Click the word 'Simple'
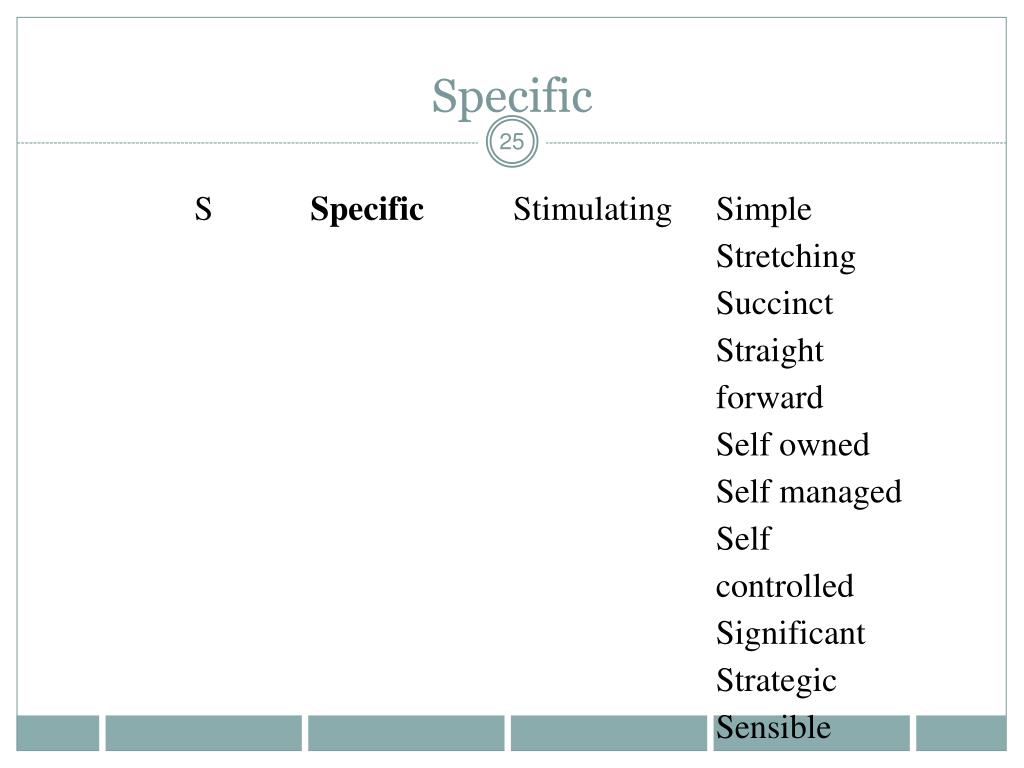This screenshot has height=768, width=1024. point(763,210)
